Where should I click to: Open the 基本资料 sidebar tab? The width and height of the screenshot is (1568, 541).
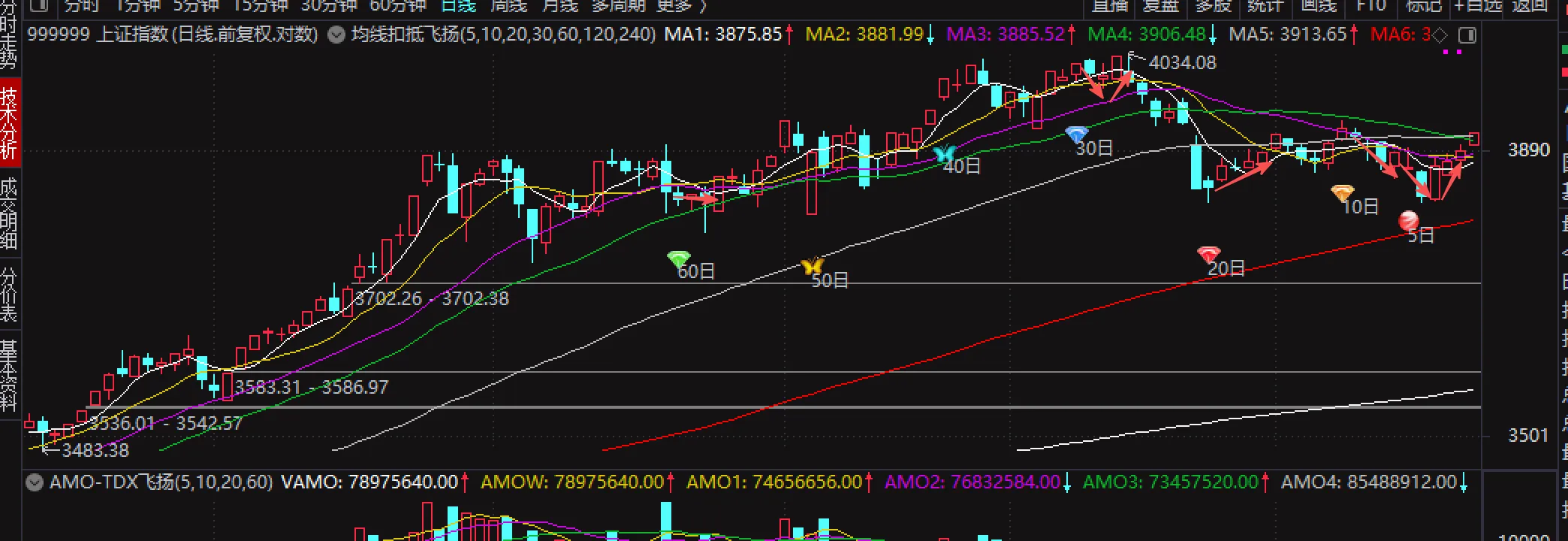click(x=9, y=375)
